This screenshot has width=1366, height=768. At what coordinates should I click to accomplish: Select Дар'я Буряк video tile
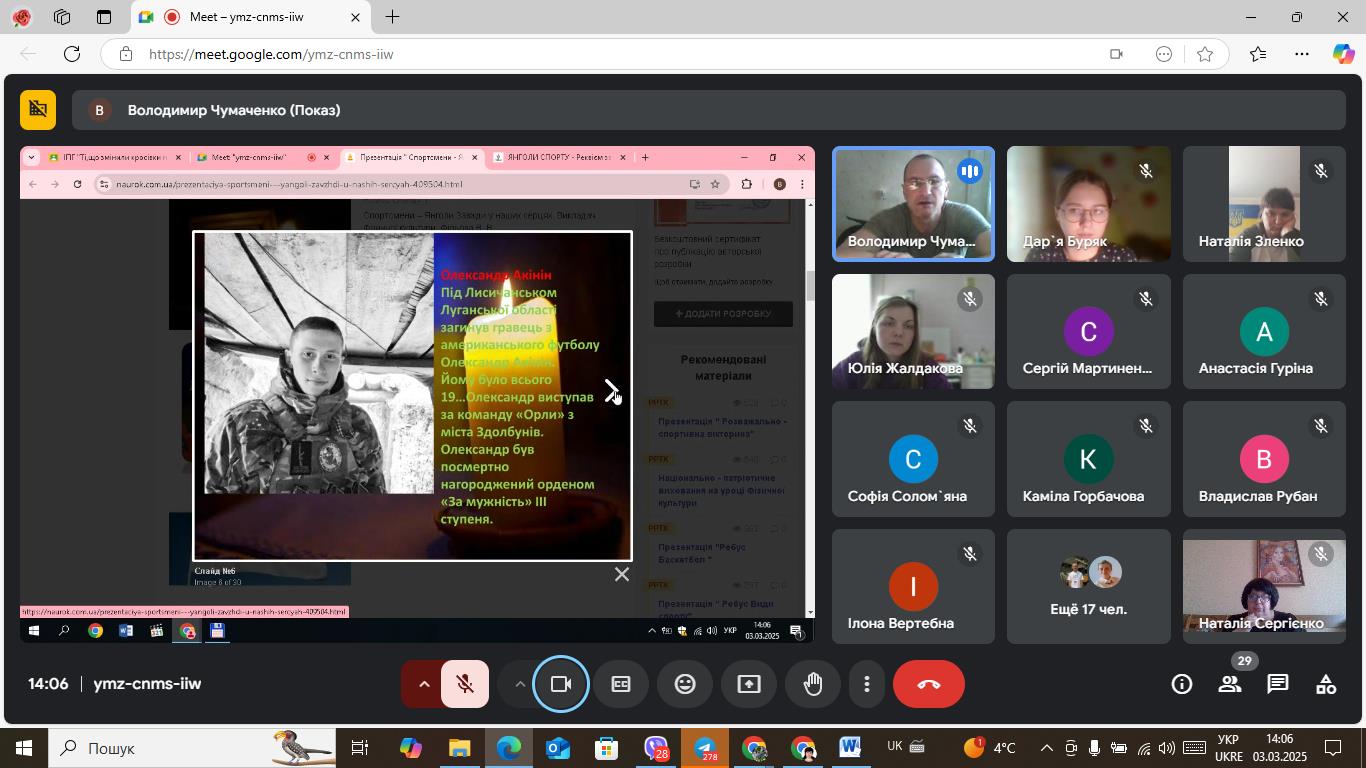tap(1089, 204)
